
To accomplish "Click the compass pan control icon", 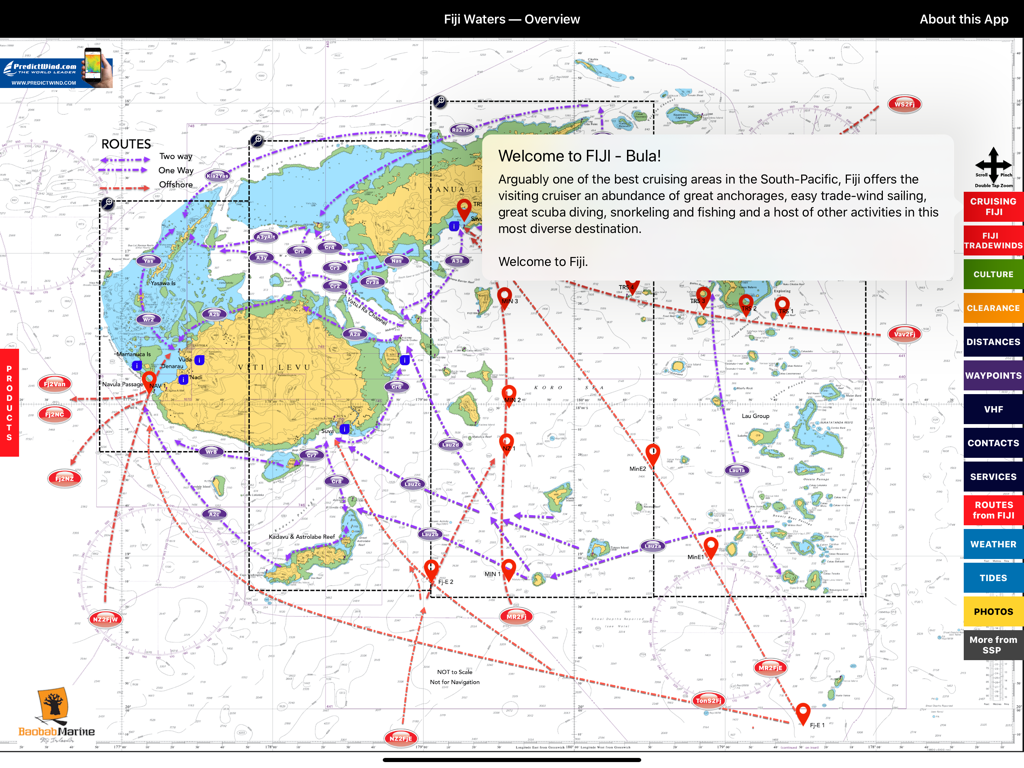I will (993, 163).
